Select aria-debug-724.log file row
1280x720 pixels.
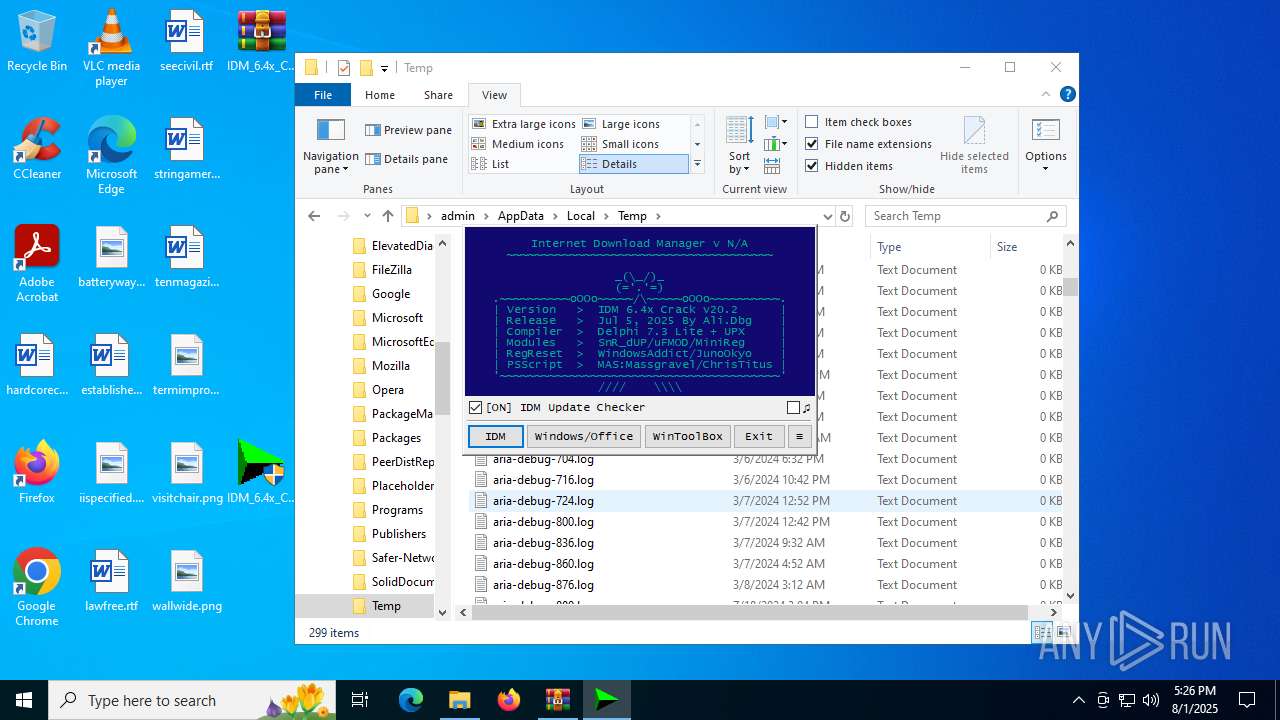pos(765,501)
